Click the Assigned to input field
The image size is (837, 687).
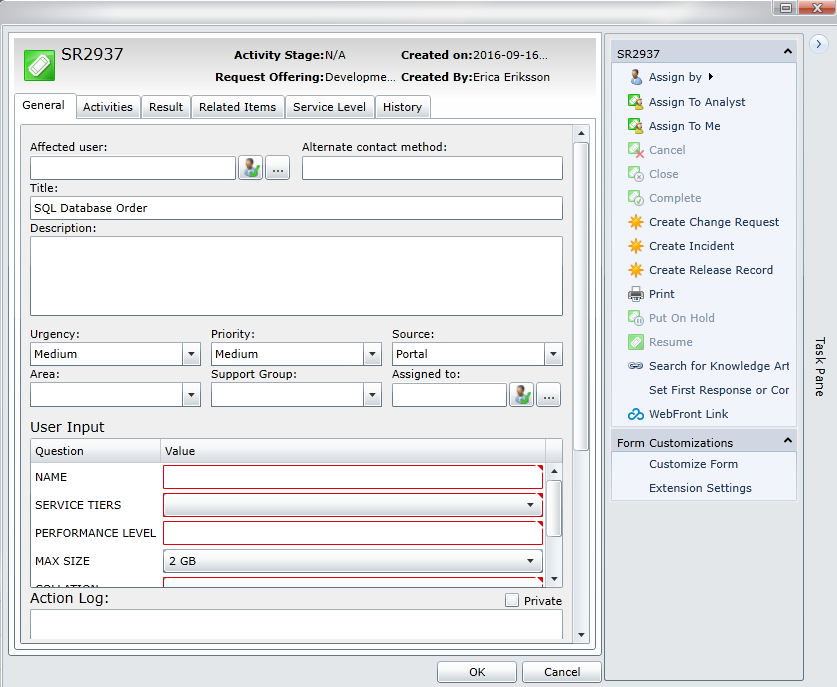449,395
